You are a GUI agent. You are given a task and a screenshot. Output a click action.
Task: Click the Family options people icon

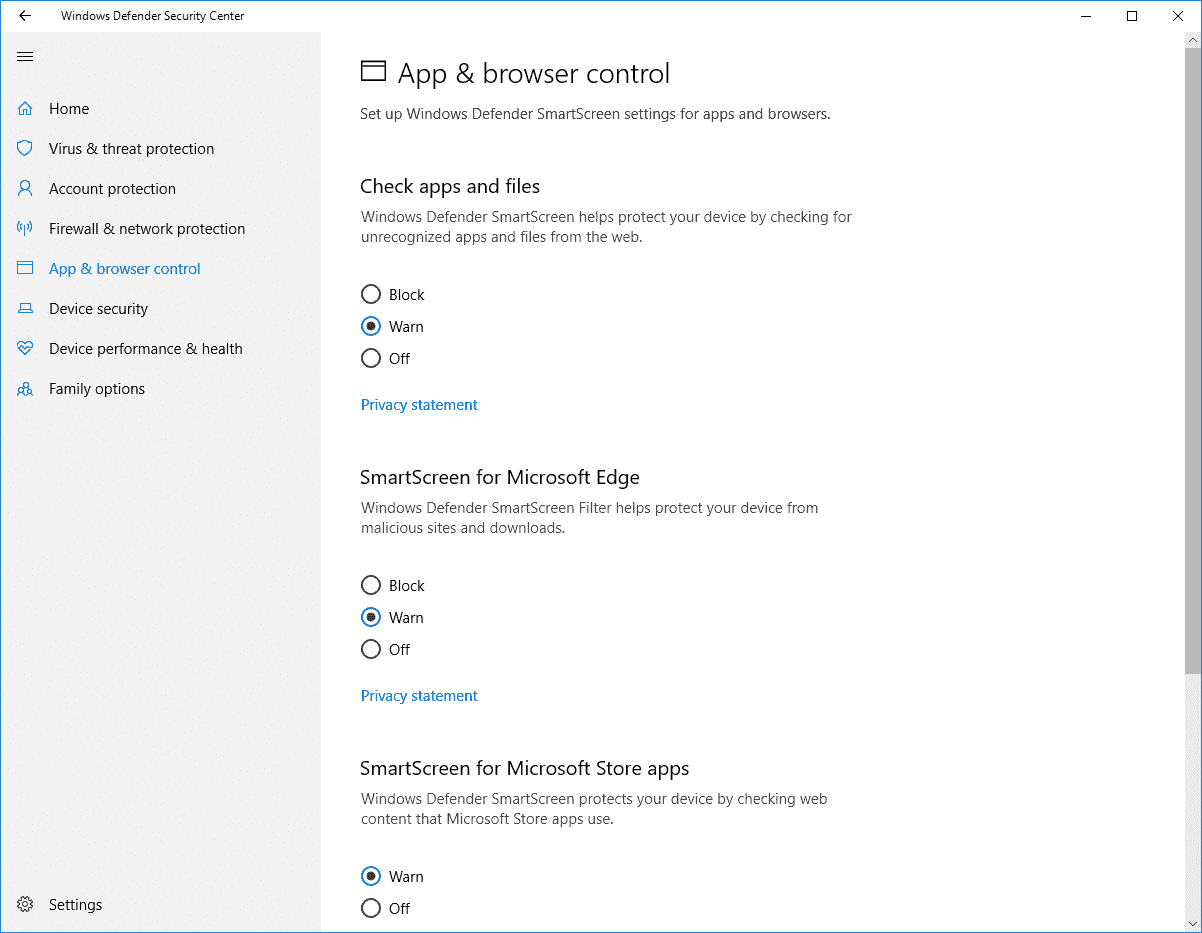(25, 389)
